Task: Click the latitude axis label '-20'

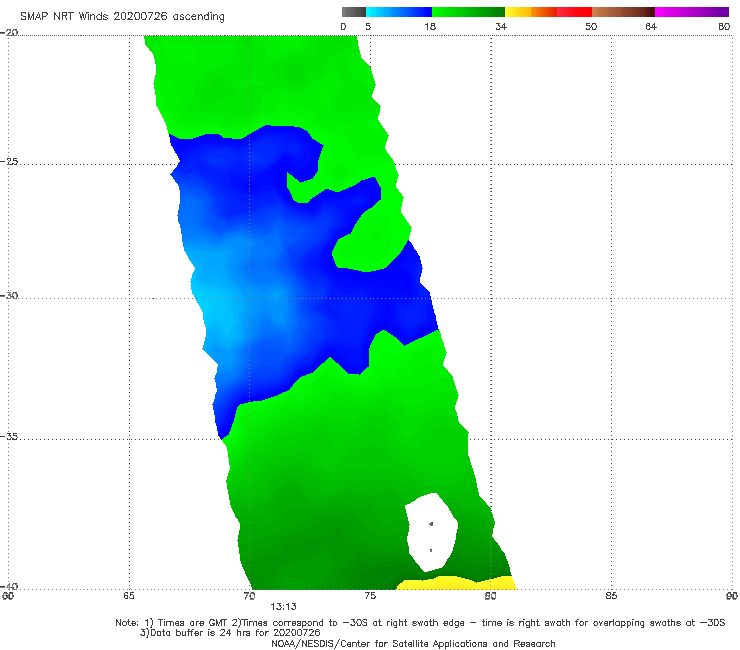Action: point(9,32)
